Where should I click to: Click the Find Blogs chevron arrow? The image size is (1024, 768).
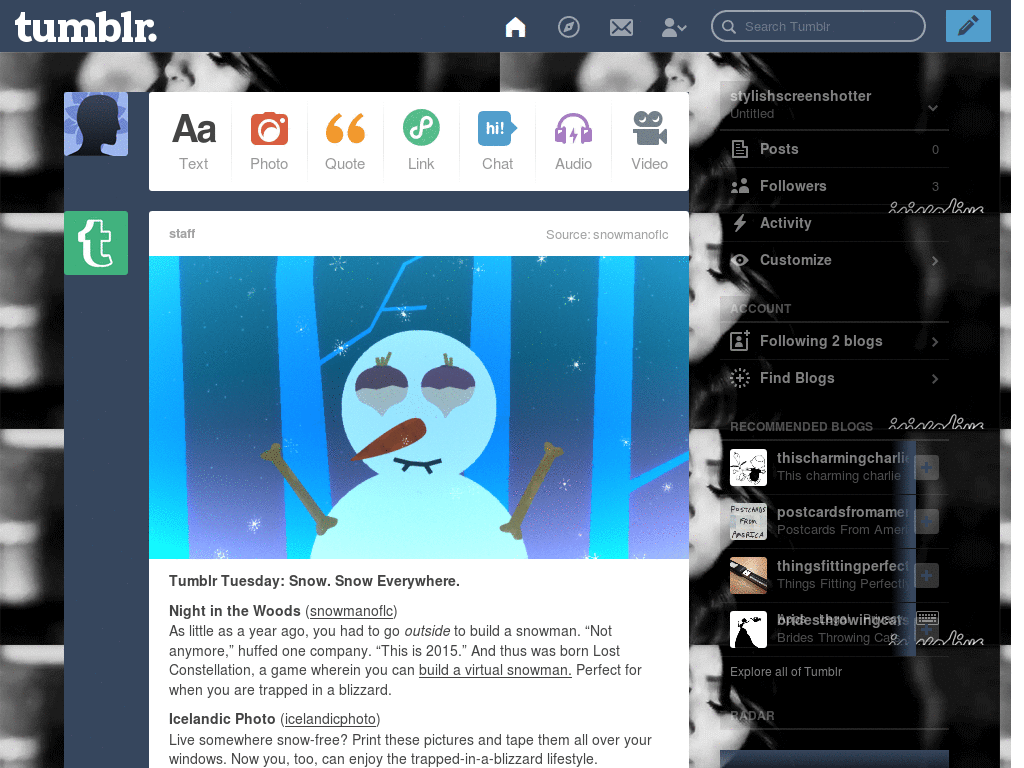click(x=935, y=379)
